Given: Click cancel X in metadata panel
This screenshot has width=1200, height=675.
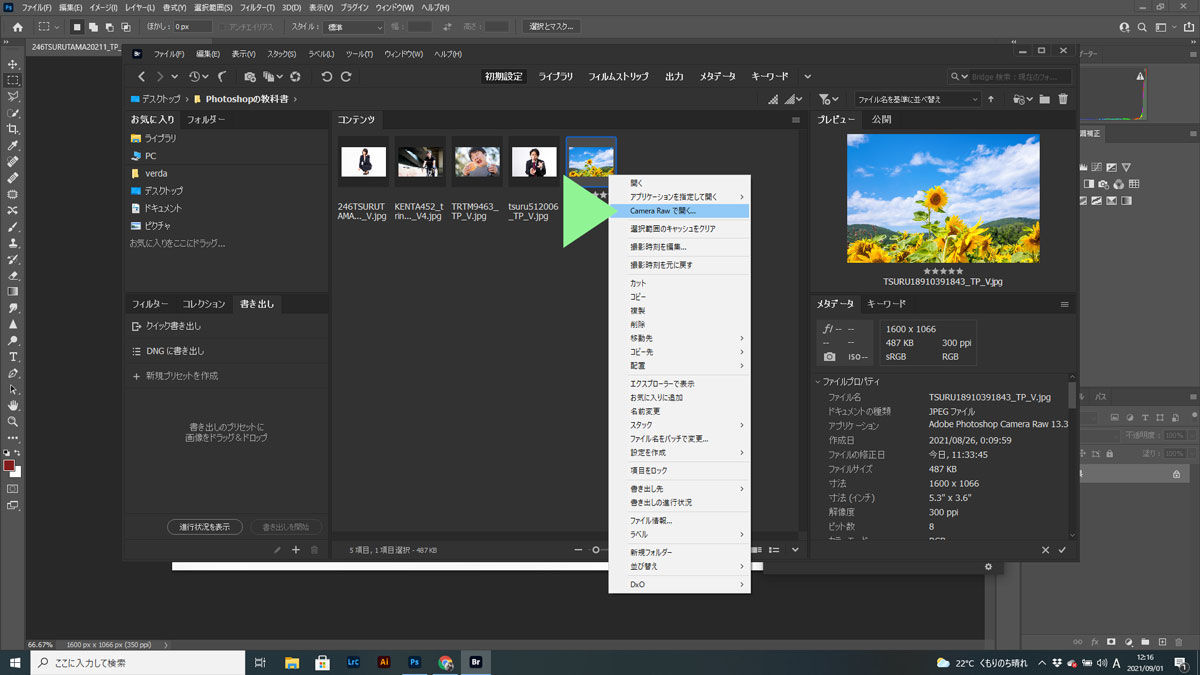Looking at the screenshot, I should pyautogui.click(x=1046, y=550).
